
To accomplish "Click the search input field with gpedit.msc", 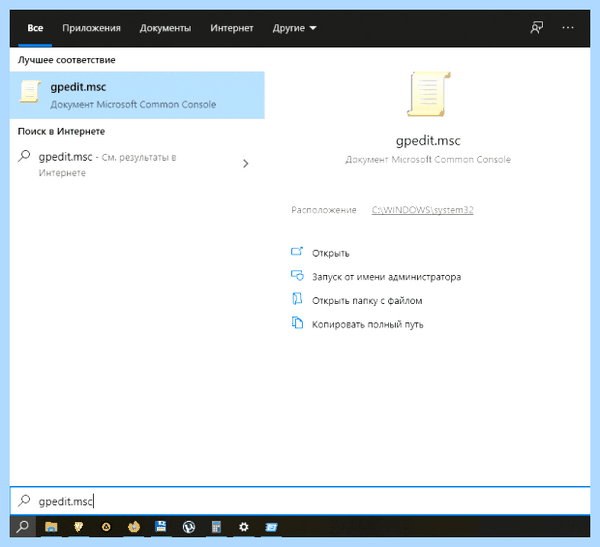I will (x=300, y=501).
